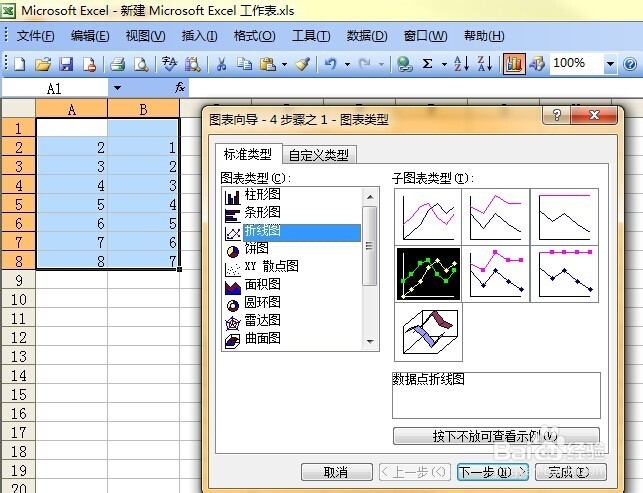
Task: Click the 下一步 button
Action: point(493,472)
